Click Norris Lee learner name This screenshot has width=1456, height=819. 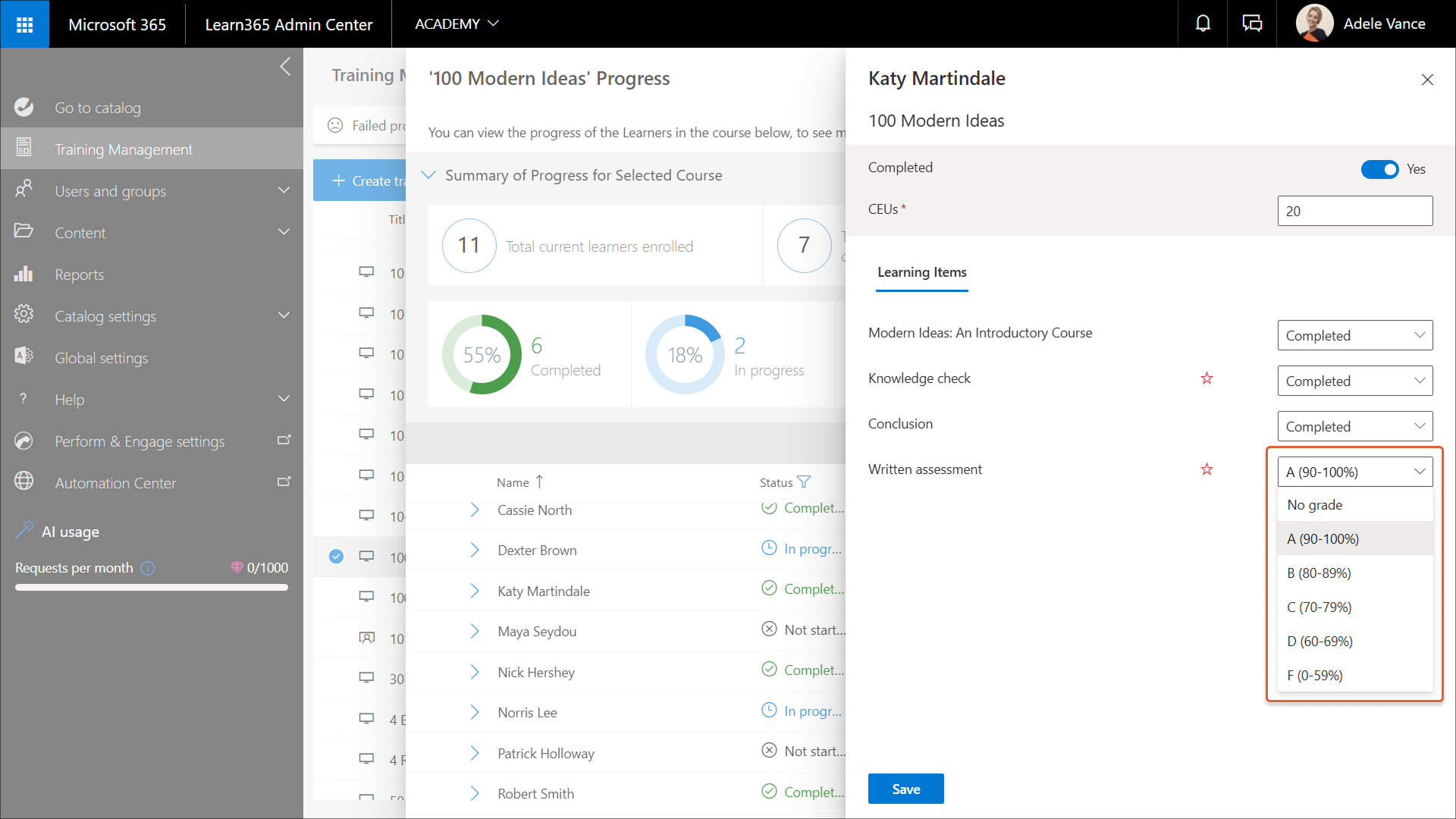(527, 713)
